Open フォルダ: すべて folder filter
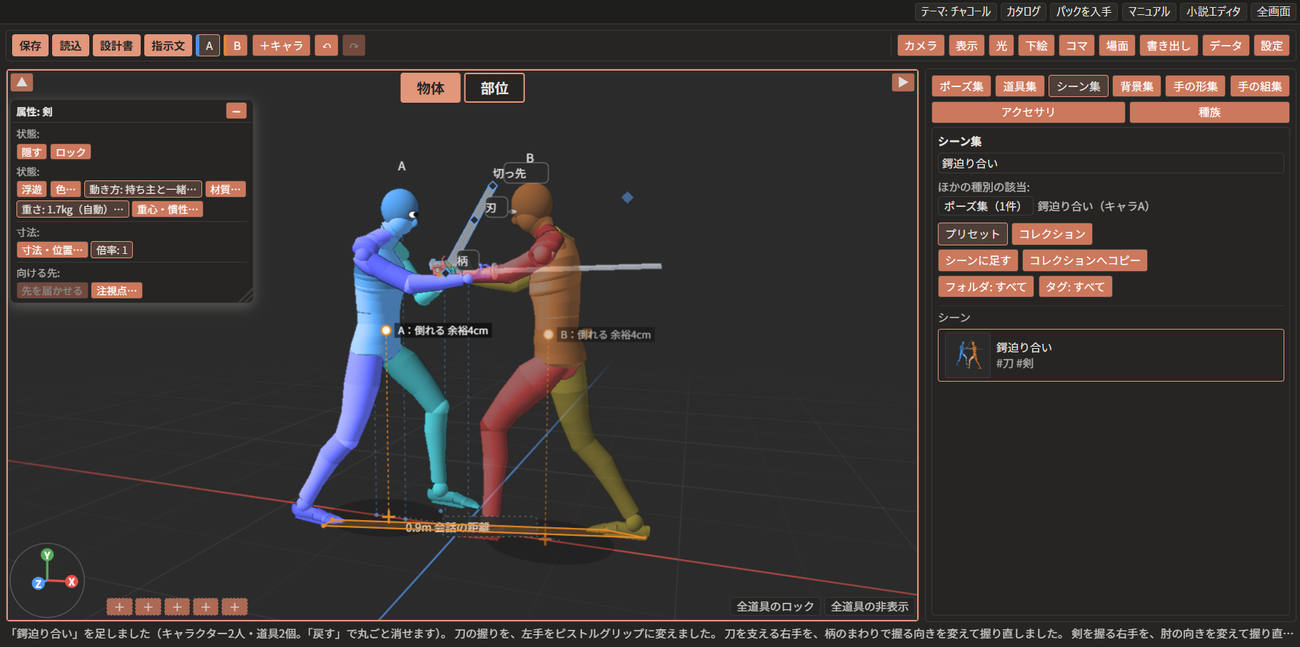The image size is (1300, 647). pyautogui.click(x=986, y=287)
